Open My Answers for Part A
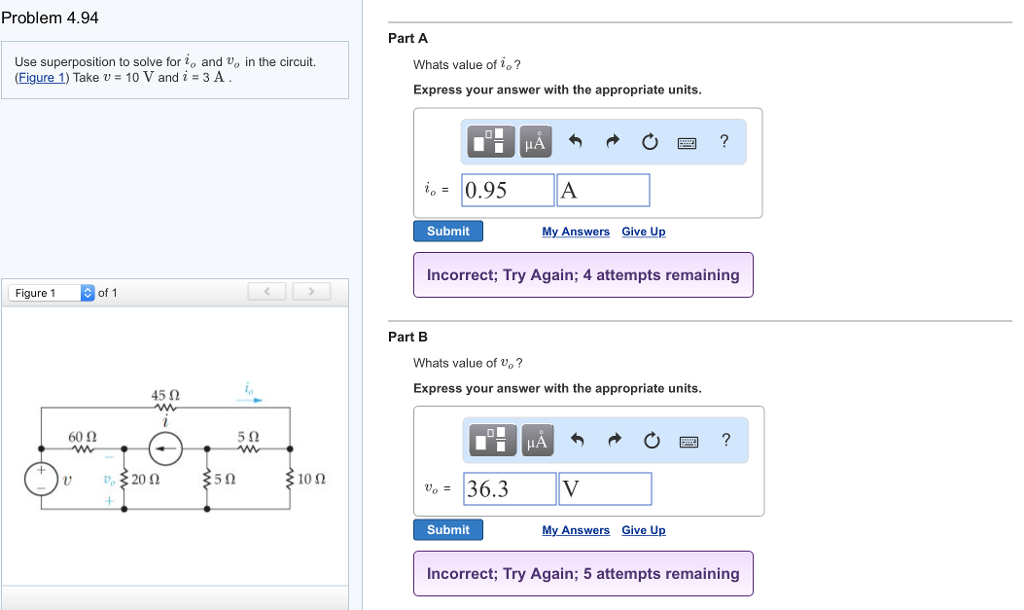This screenshot has width=1024, height=610. point(575,231)
